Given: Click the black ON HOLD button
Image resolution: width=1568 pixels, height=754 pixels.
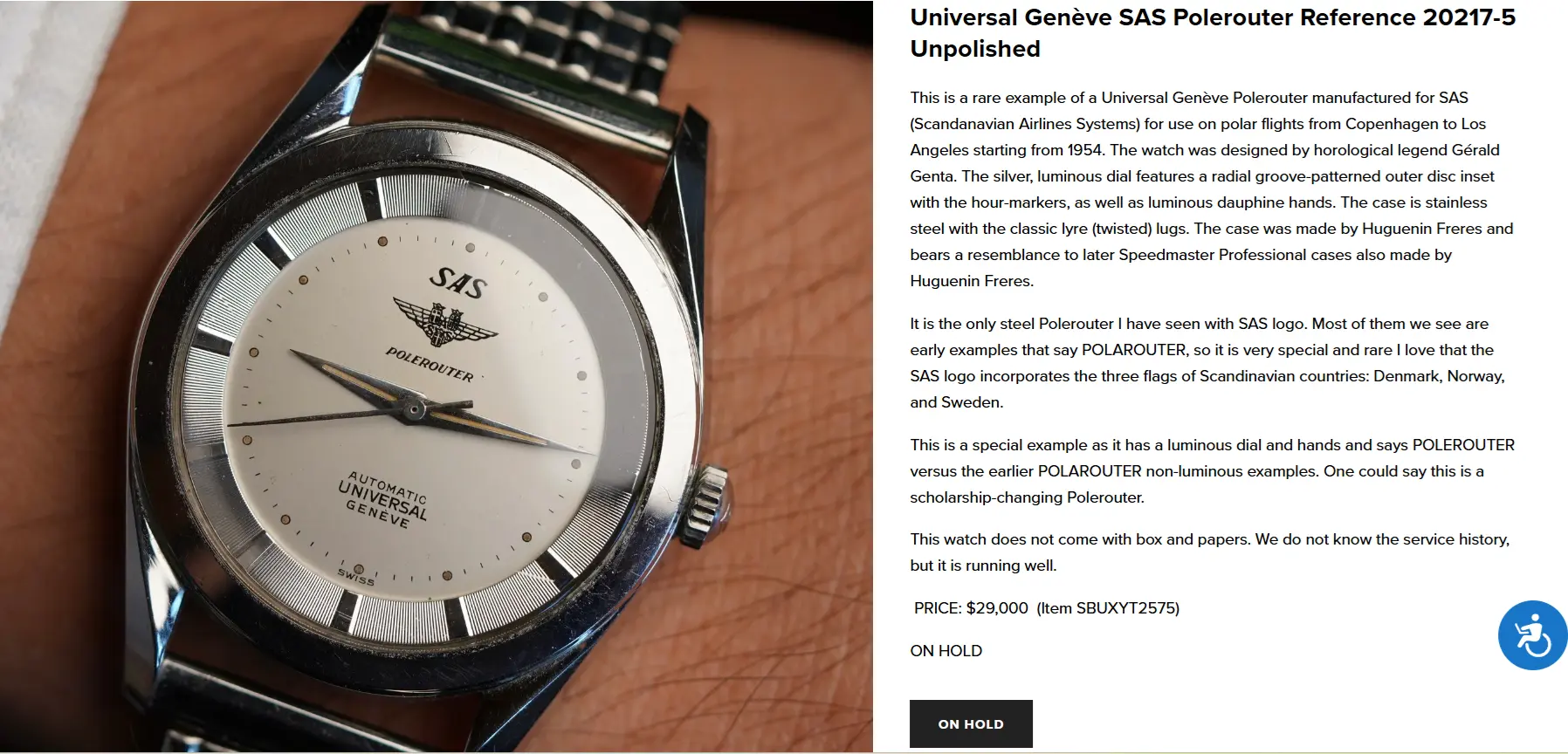Looking at the screenshot, I should pyautogui.click(x=971, y=723).
